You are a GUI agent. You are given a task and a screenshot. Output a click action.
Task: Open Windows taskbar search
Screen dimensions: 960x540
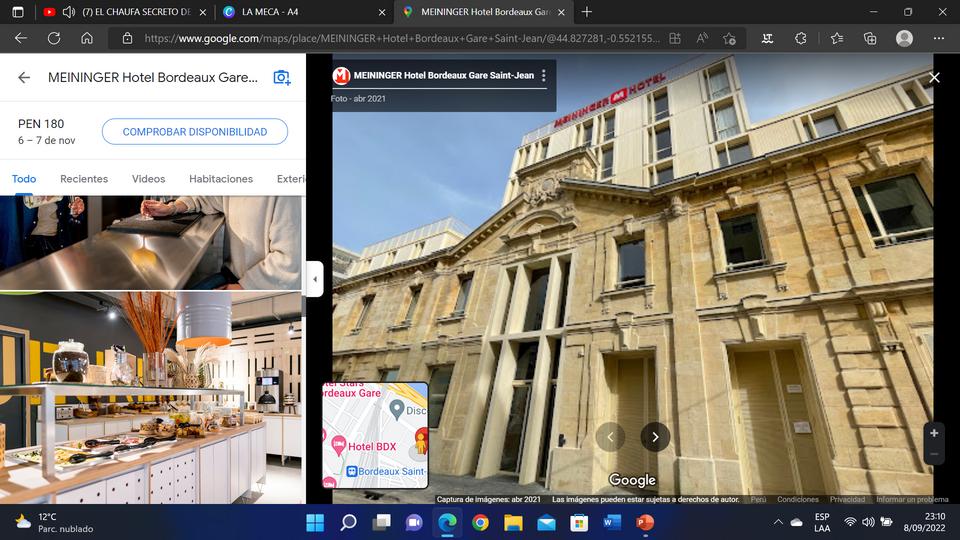(348, 522)
